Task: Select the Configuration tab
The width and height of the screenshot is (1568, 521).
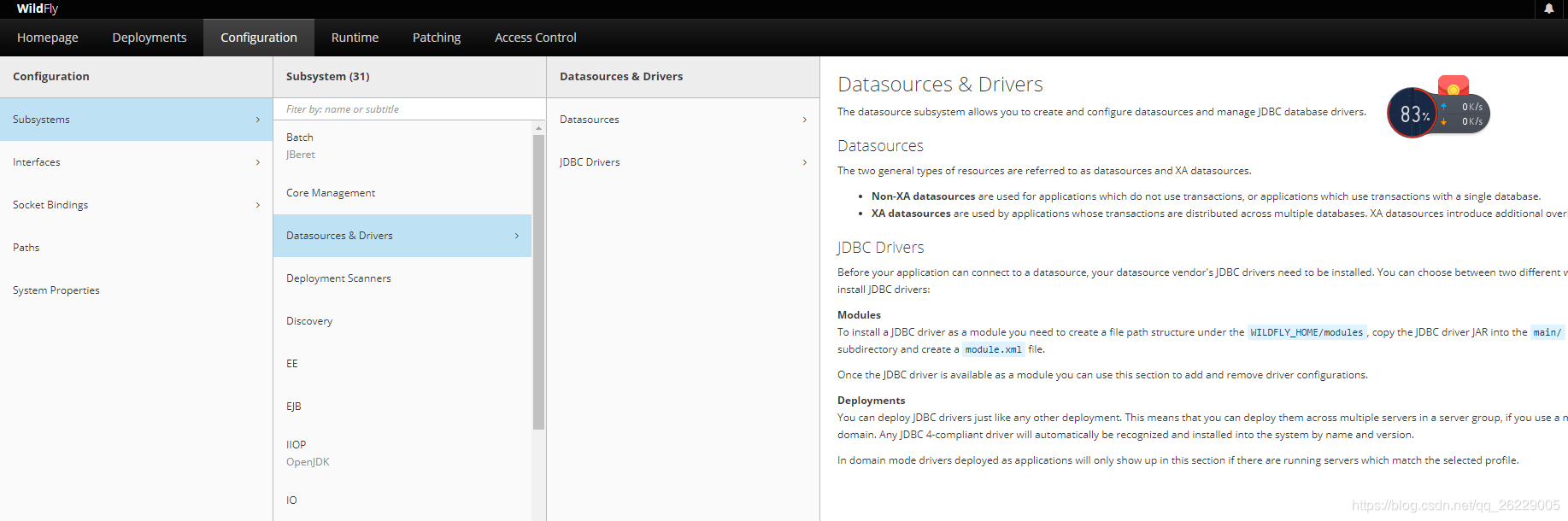Action: coord(259,38)
